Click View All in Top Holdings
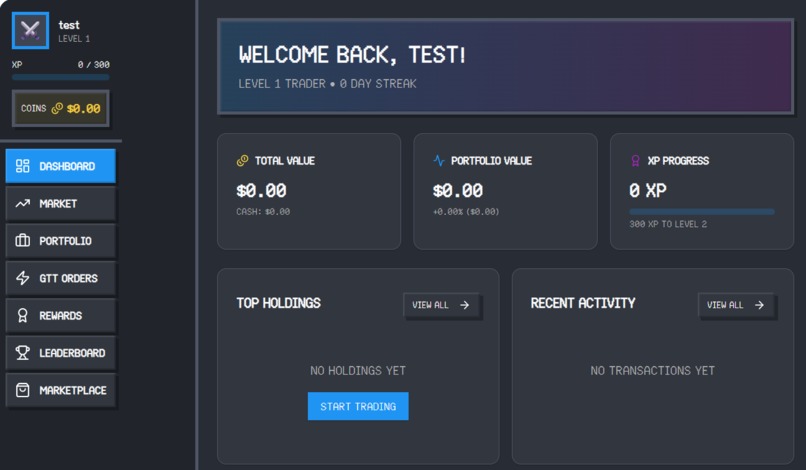806x470 pixels. coord(441,305)
